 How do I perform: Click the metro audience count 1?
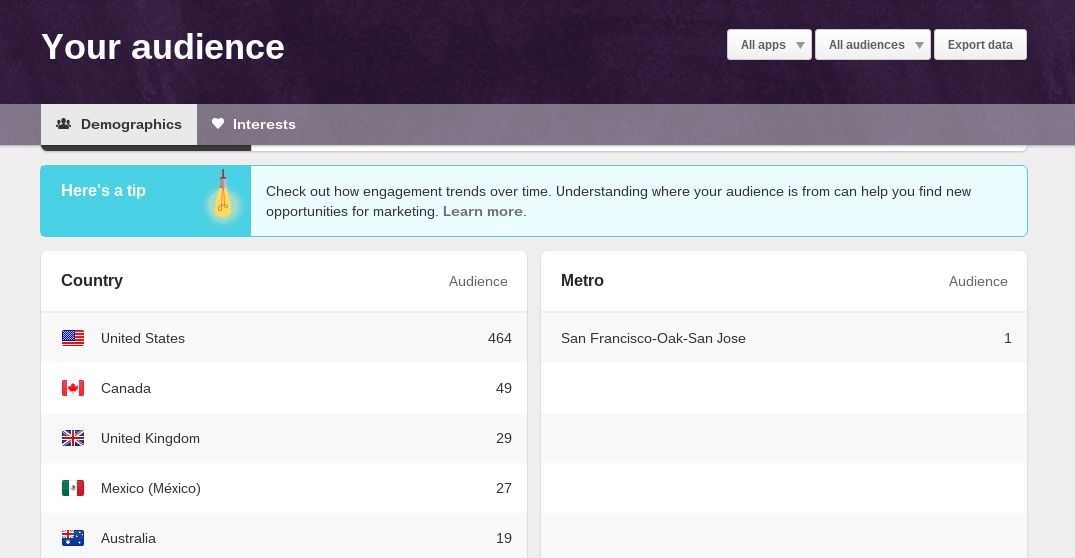coord(1008,338)
